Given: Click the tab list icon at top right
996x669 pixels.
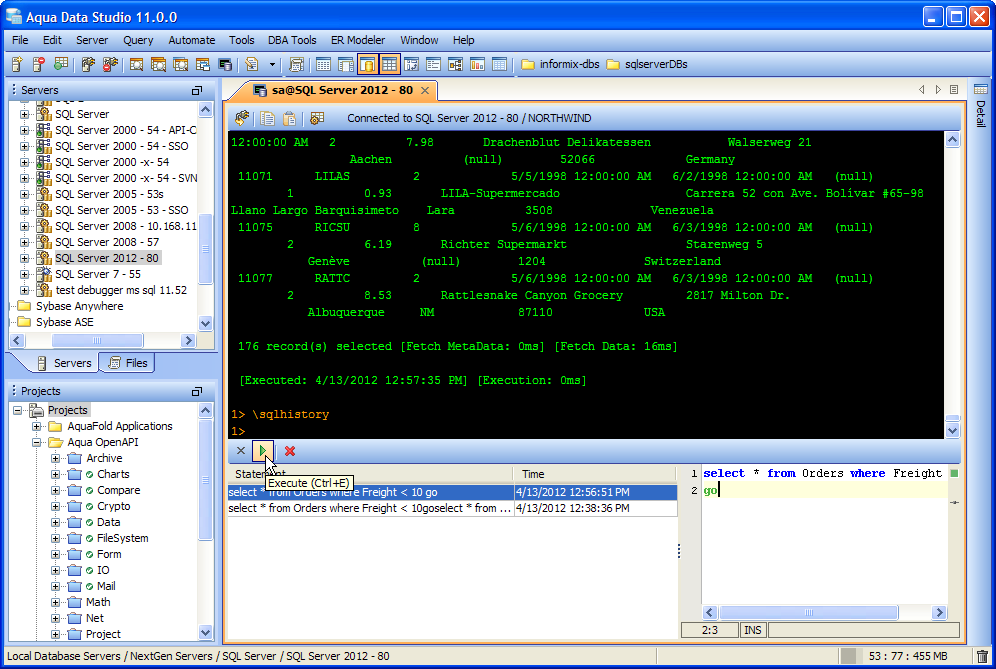Looking at the screenshot, I should click(954, 90).
